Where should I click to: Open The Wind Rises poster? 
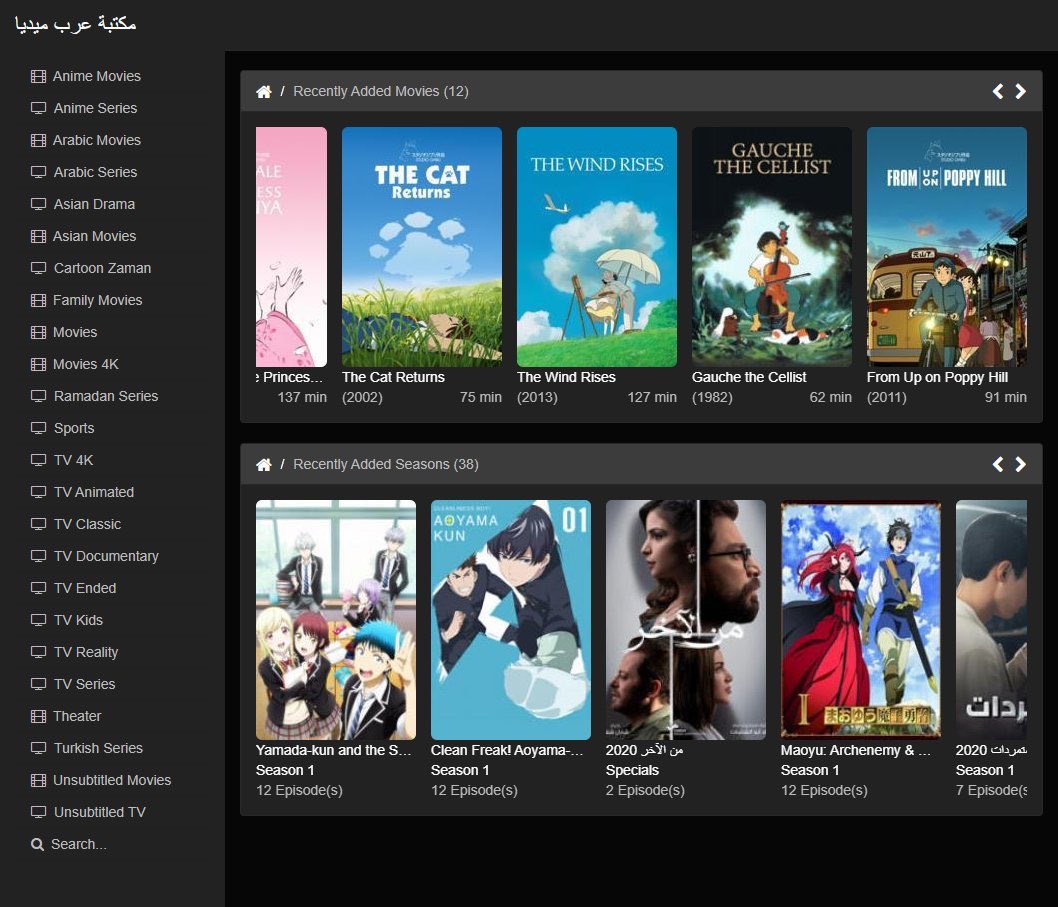[596, 247]
